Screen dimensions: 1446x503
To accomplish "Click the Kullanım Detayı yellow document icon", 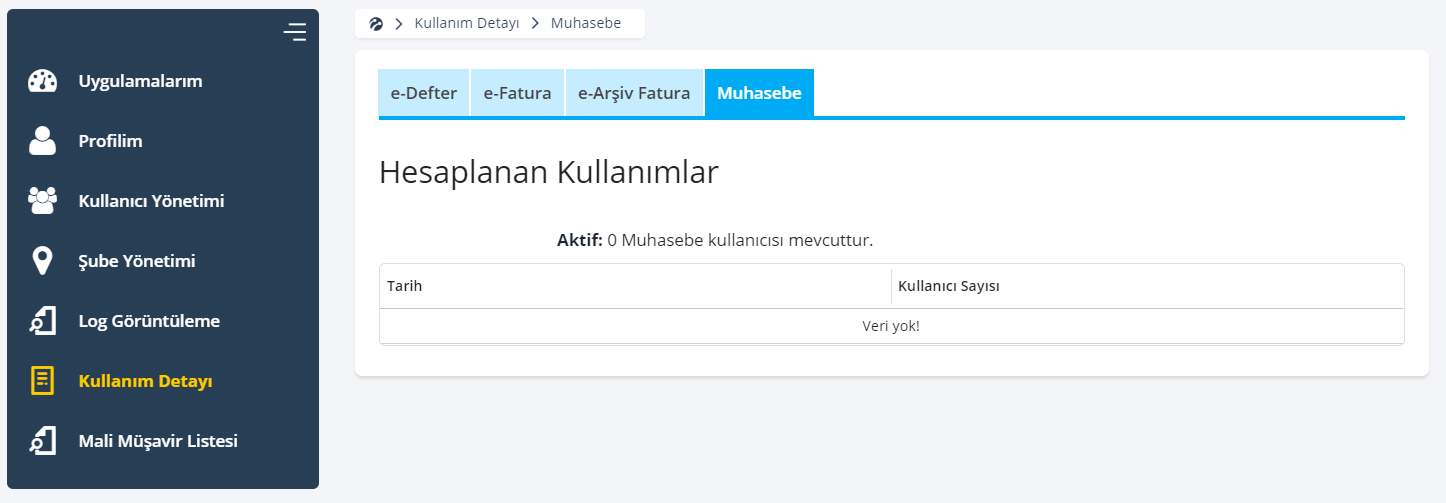I will click(42, 381).
